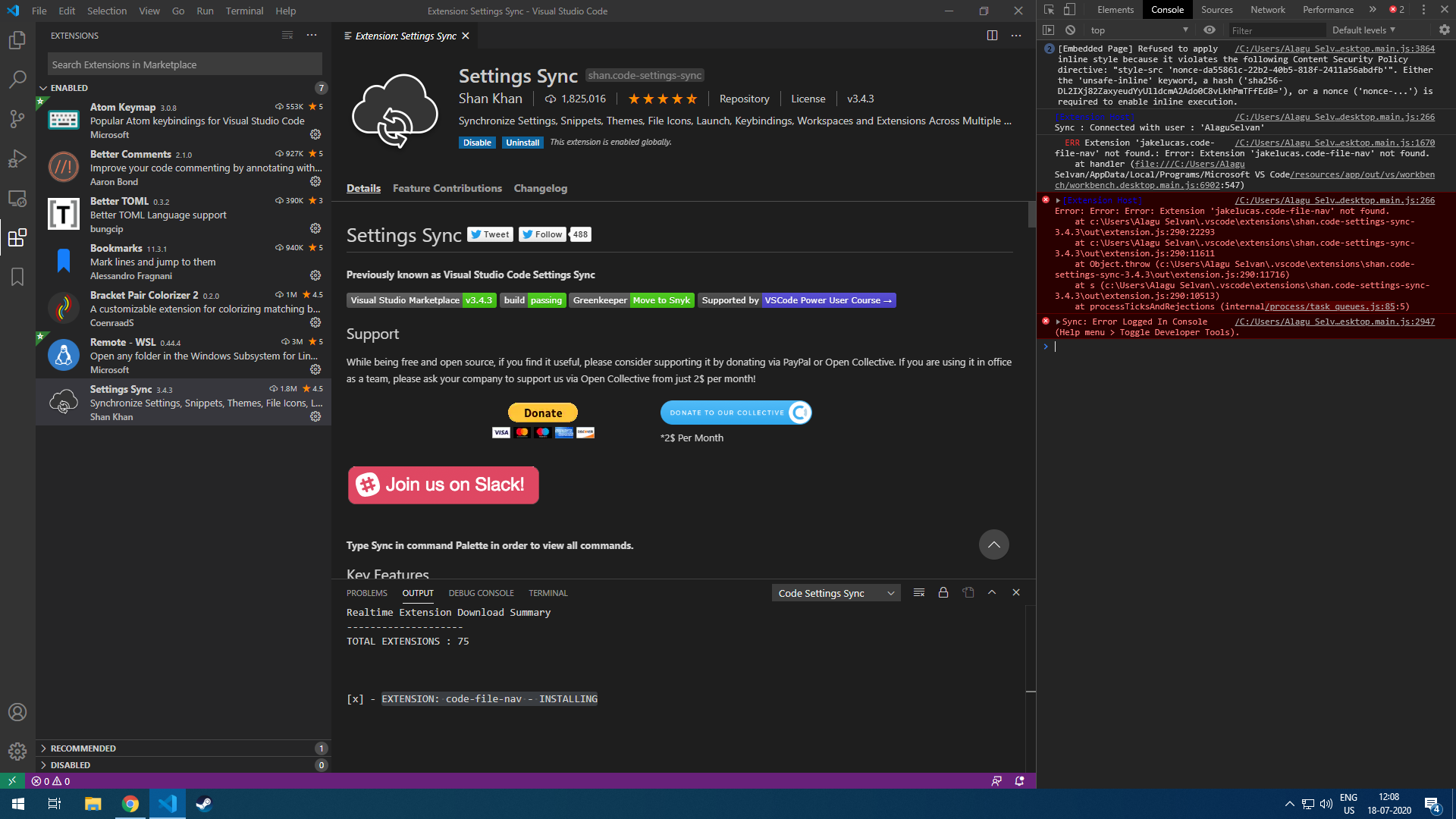Open the gear settings for Bookmarks extension

point(315,275)
